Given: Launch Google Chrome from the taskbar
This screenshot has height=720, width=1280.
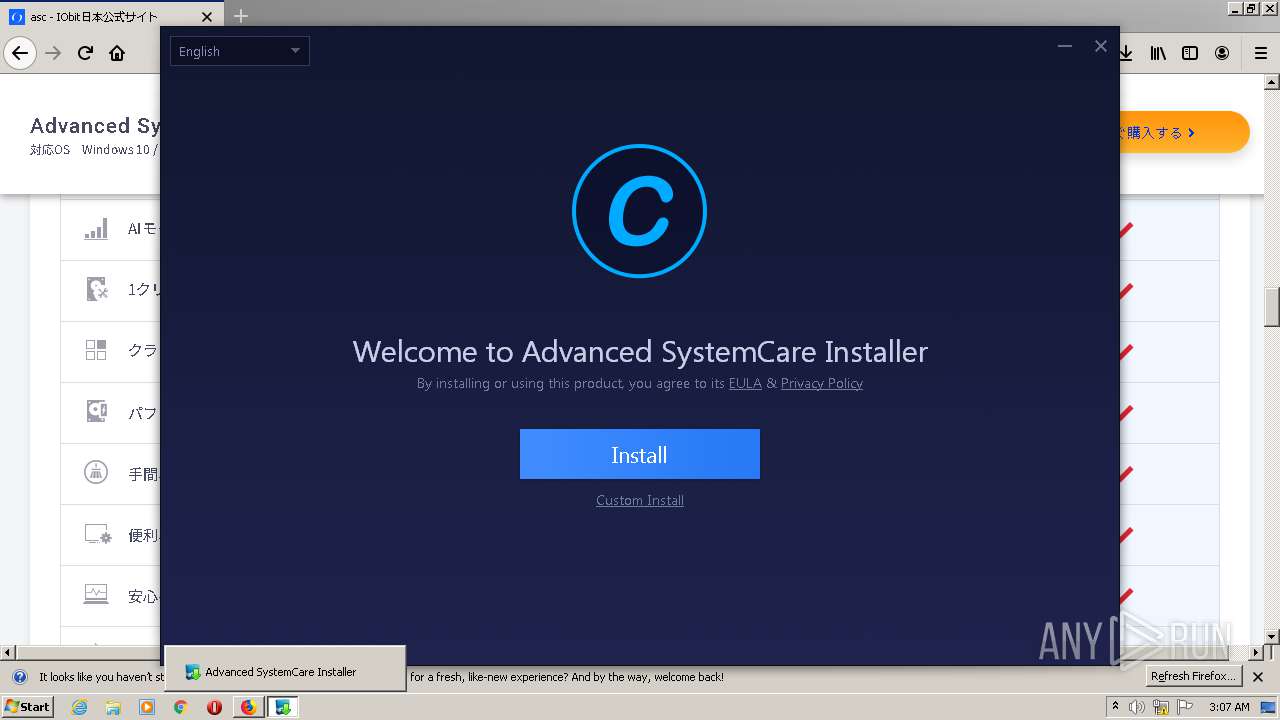Looking at the screenshot, I should [180, 707].
